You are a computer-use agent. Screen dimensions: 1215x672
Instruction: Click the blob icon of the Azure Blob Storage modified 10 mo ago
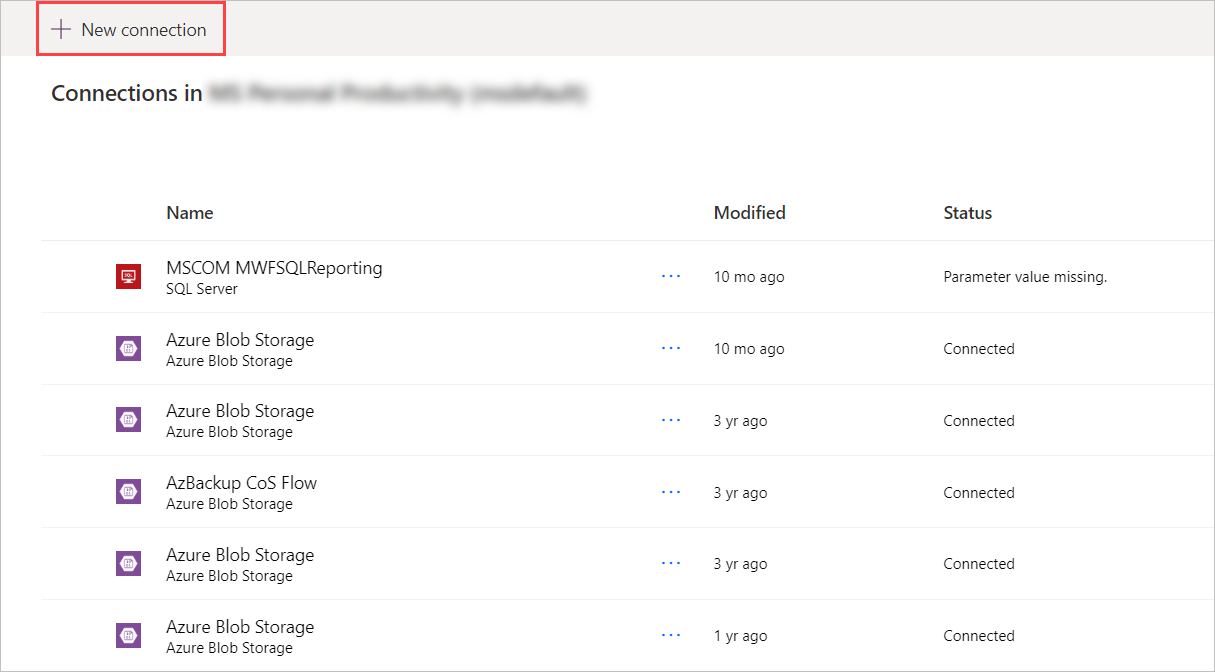click(128, 349)
